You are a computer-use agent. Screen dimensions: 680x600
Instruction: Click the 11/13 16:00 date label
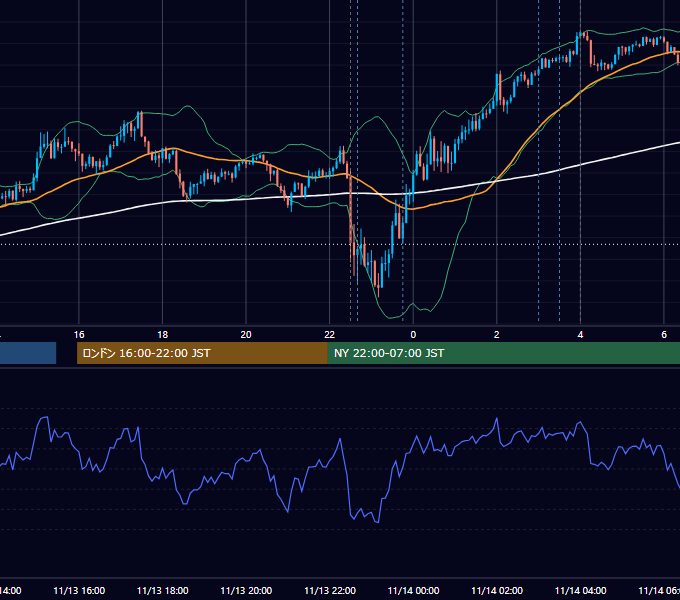(x=79, y=590)
